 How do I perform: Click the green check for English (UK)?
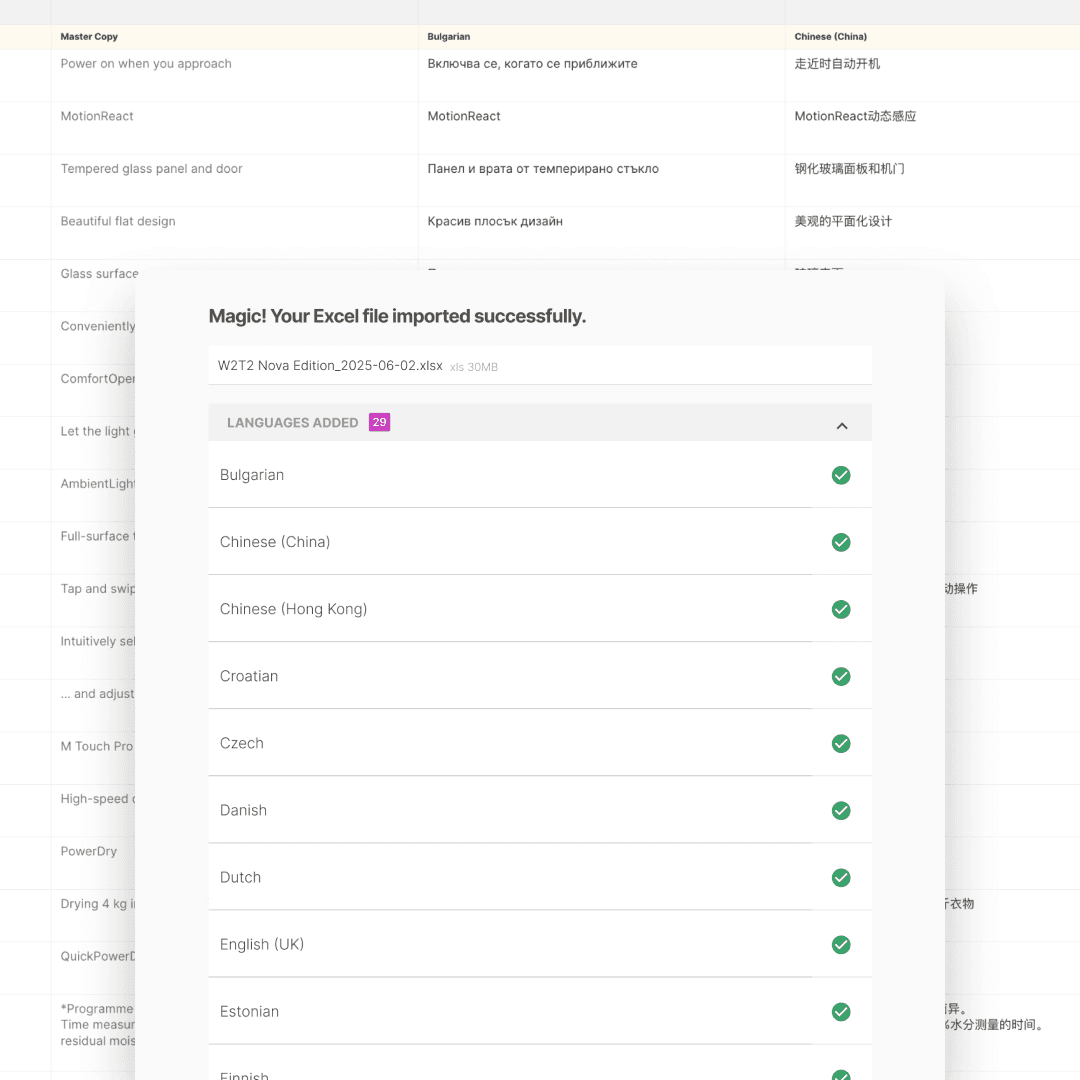pyautogui.click(x=841, y=944)
